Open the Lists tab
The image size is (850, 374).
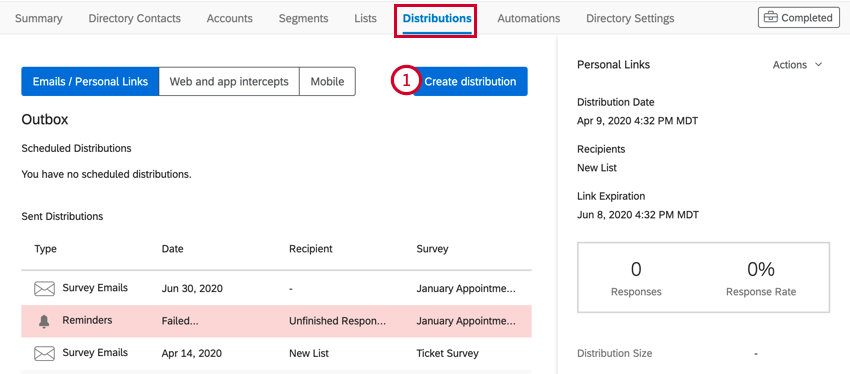click(365, 18)
